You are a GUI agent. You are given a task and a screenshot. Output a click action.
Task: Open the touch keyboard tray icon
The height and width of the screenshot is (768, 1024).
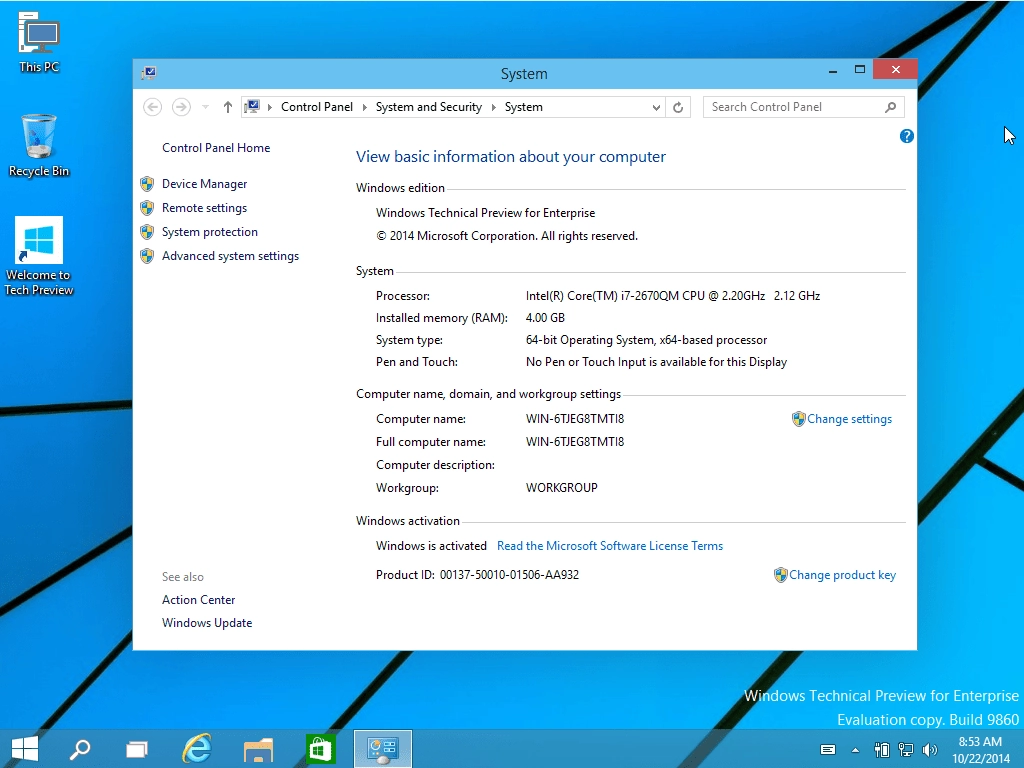[827, 750]
